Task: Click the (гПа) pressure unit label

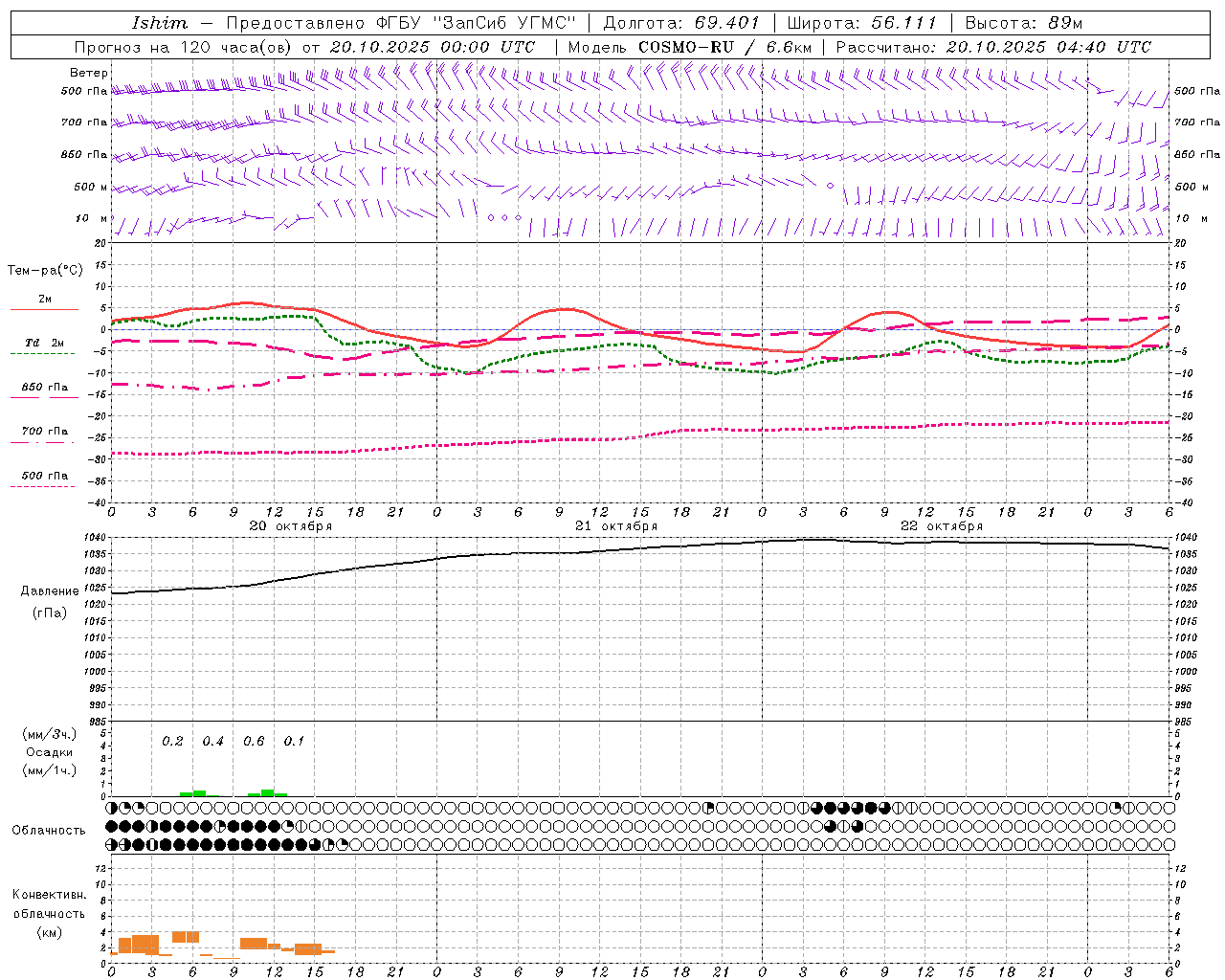Action: 50,613
